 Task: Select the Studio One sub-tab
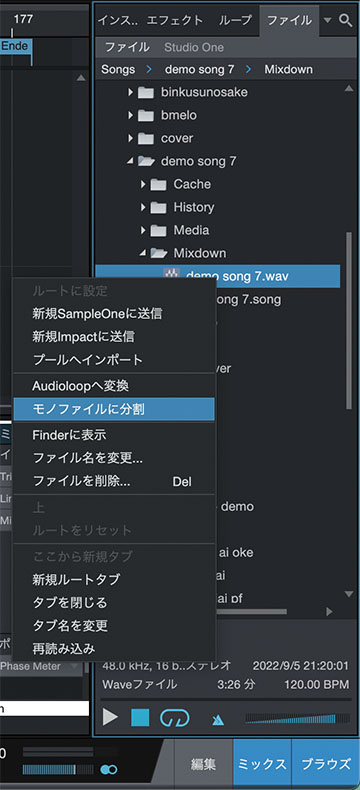coord(194,47)
